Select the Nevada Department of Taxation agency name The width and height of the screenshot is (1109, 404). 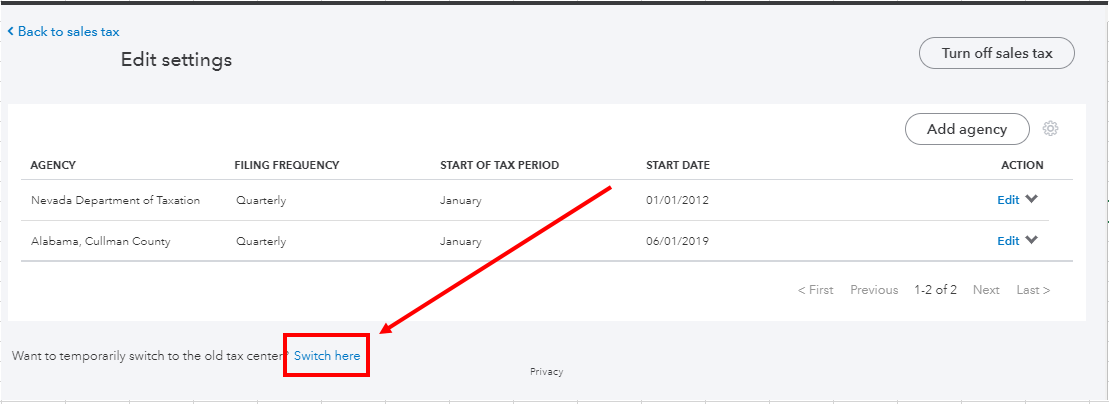coord(115,200)
